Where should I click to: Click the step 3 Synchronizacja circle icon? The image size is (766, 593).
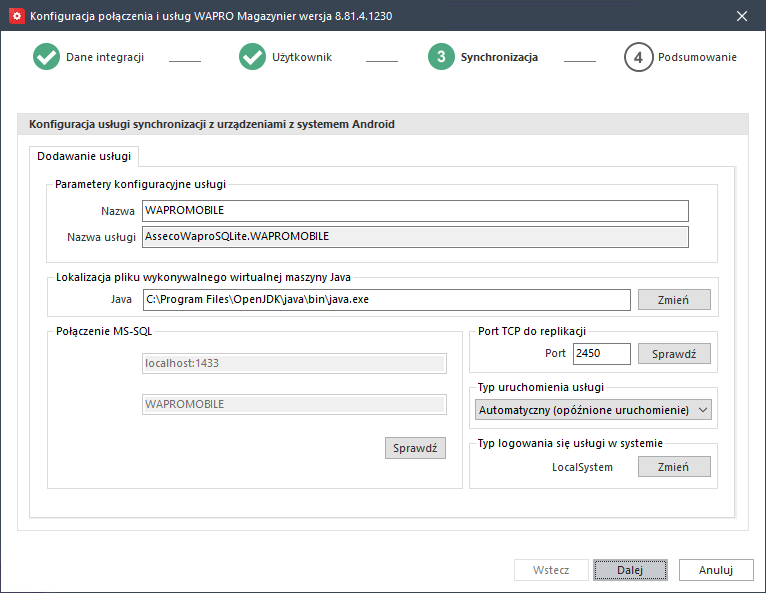441,57
